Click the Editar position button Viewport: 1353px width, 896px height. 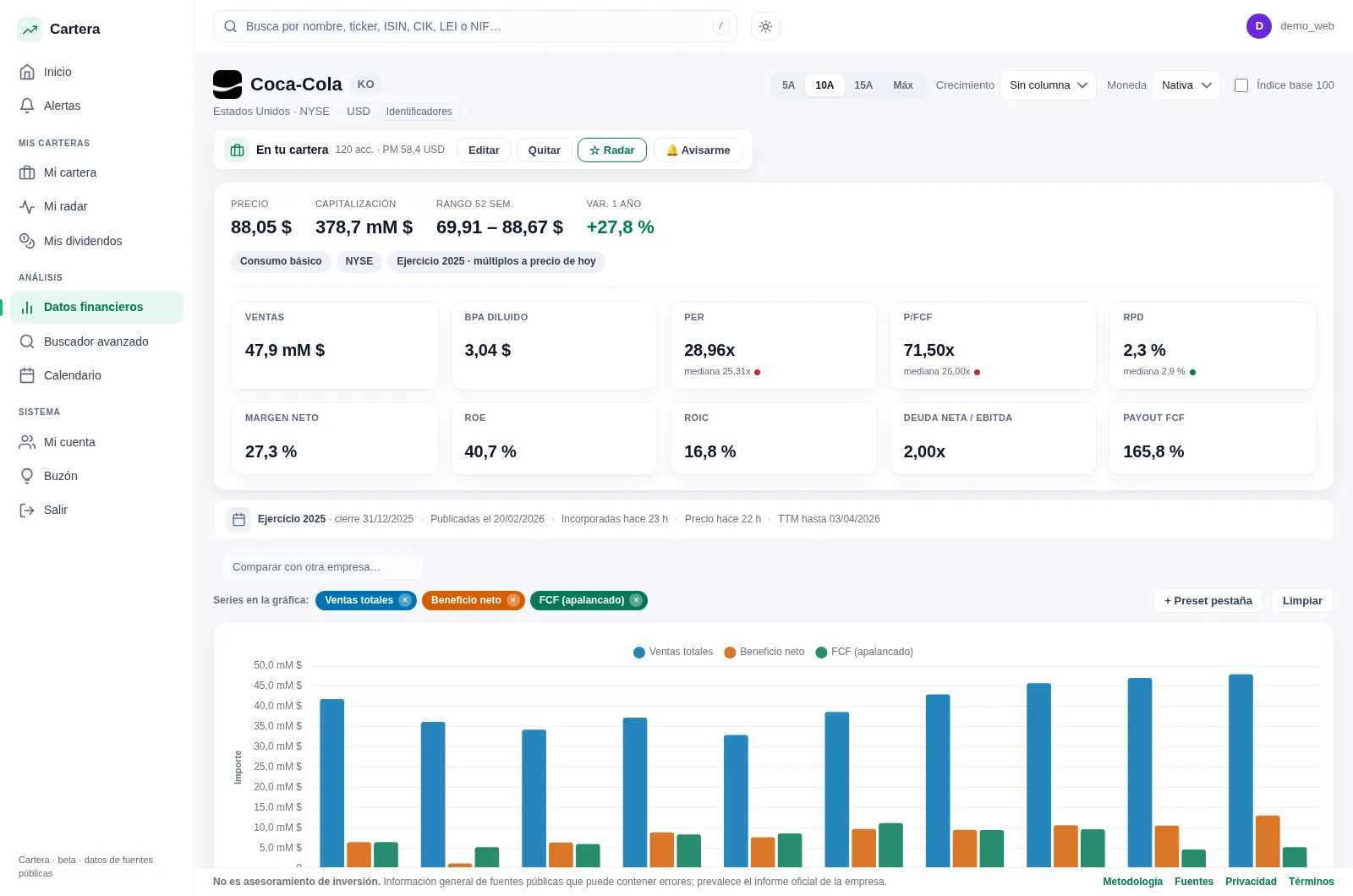tap(484, 150)
